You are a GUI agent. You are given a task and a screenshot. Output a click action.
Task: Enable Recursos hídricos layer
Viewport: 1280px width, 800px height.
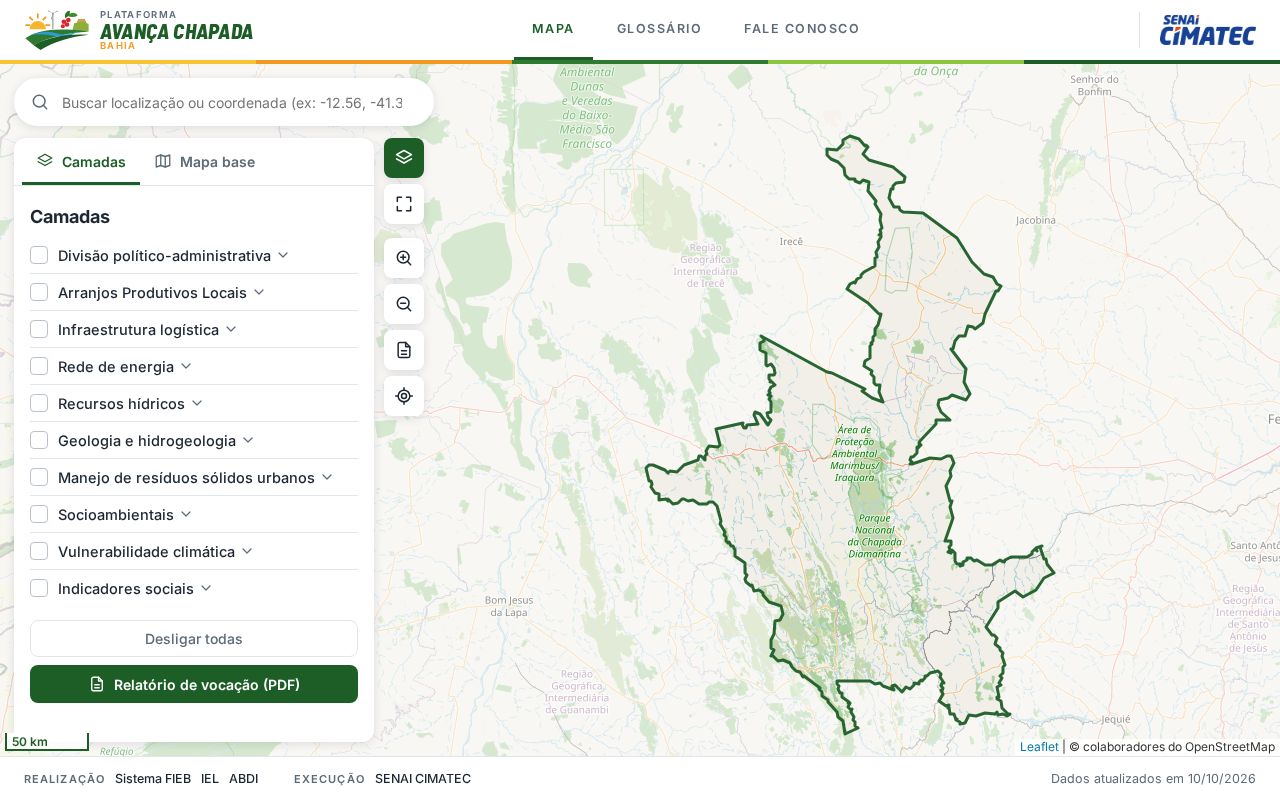point(39,403)
